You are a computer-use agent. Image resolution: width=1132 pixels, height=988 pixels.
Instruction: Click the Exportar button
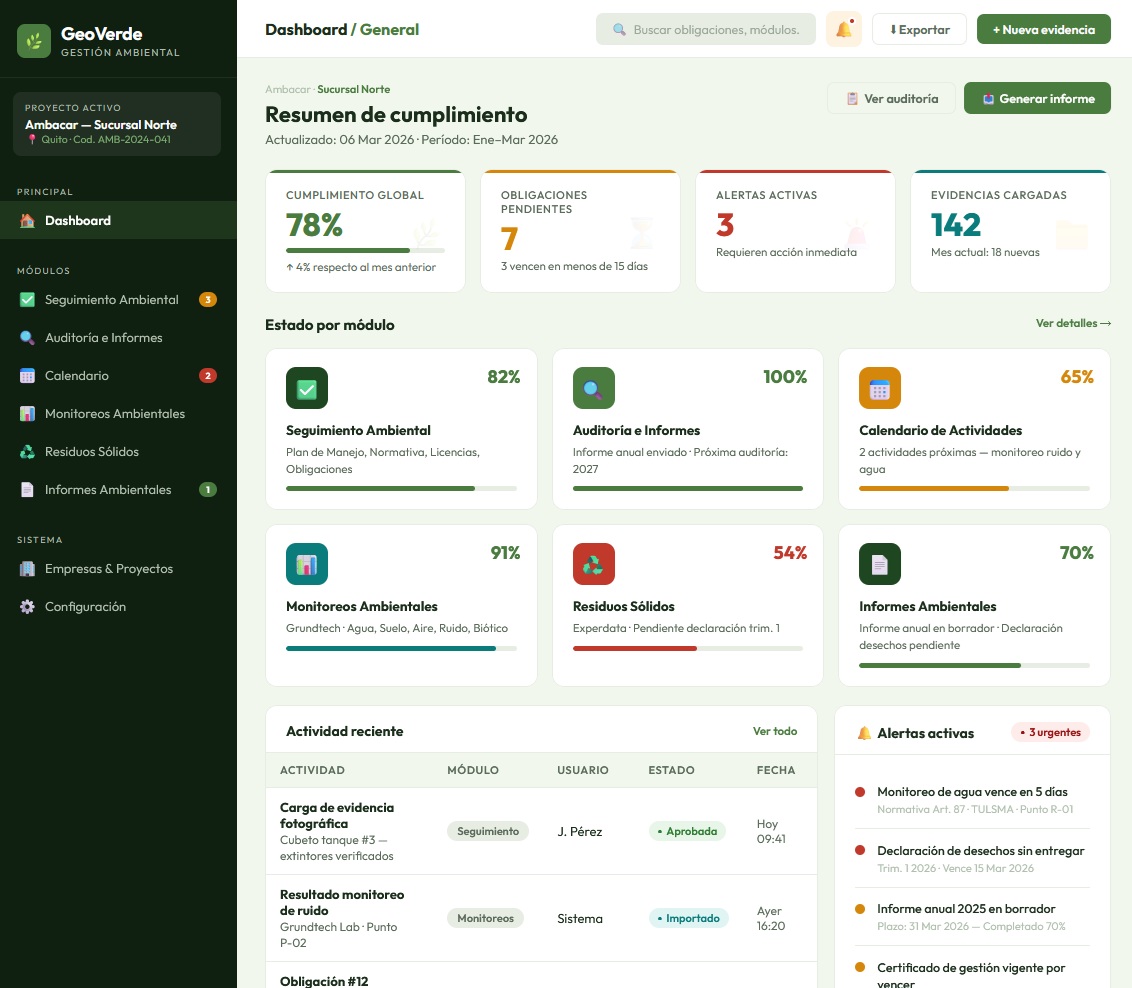point(919,30)
